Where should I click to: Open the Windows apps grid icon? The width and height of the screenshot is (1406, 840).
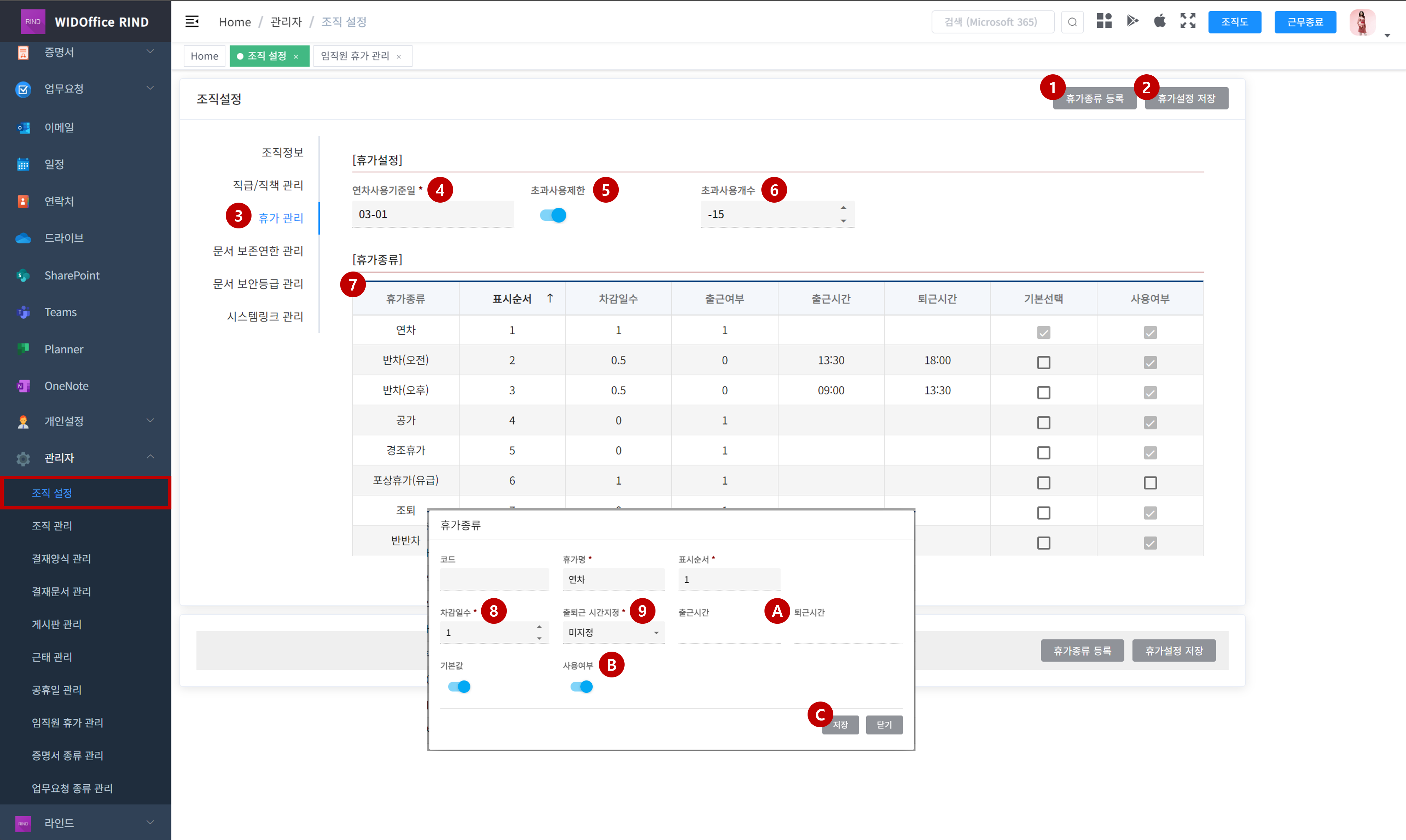[1104, 21]
